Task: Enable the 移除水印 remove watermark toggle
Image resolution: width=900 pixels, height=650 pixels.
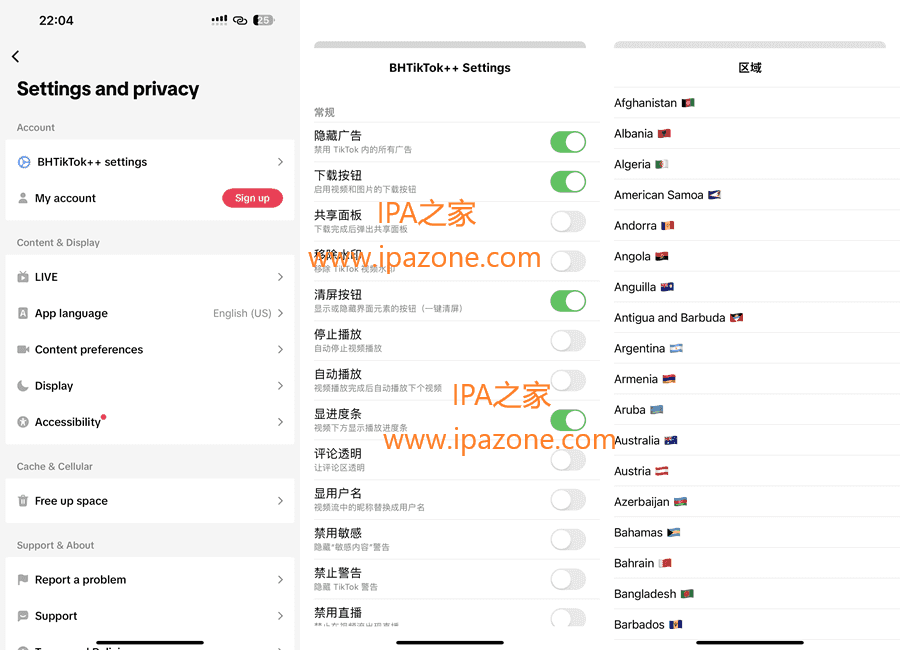Action: click(x=568, y=261)
